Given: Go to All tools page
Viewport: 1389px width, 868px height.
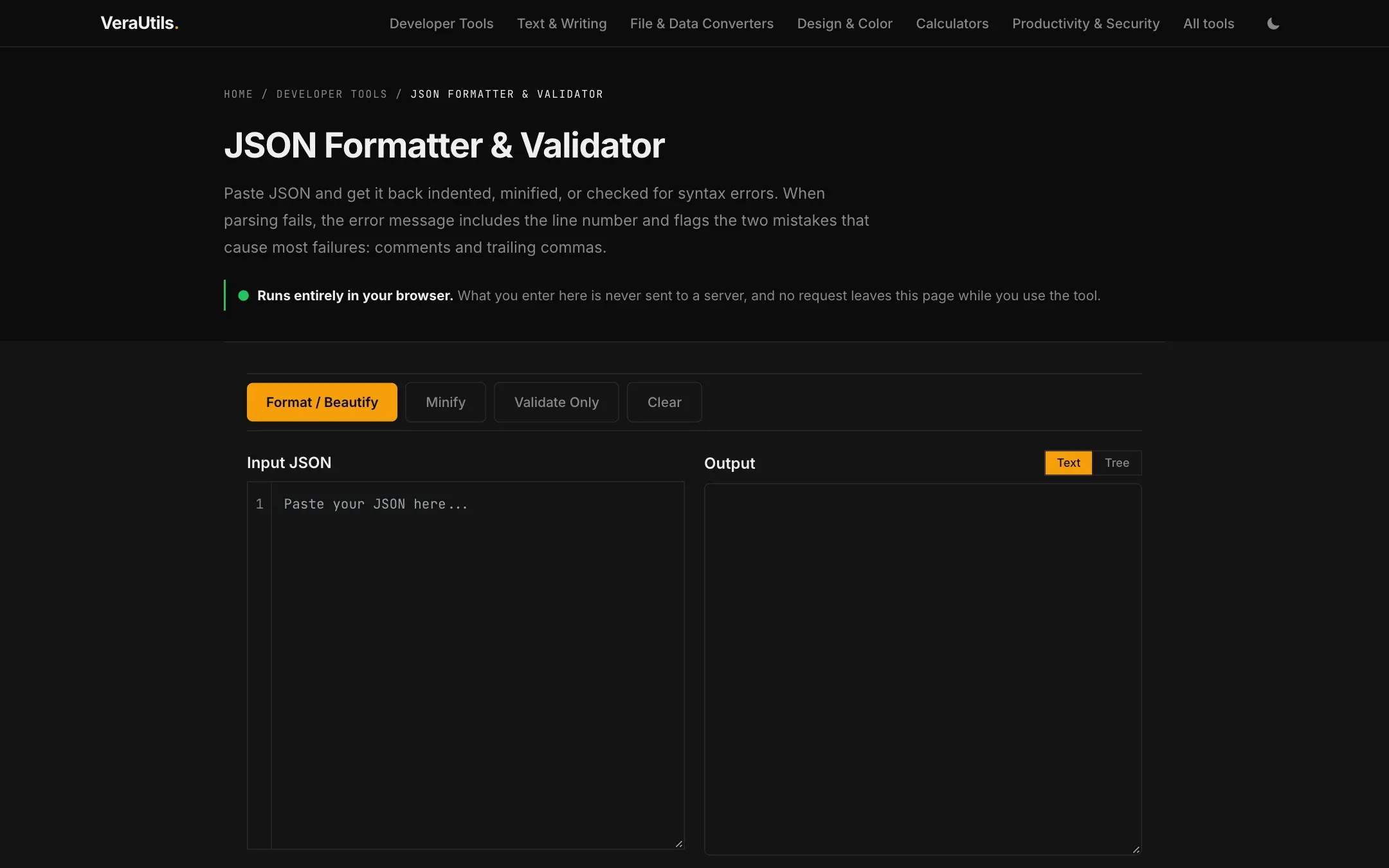Looking at the screenshot, I should pyautogui.click(x=1208, y=24).
